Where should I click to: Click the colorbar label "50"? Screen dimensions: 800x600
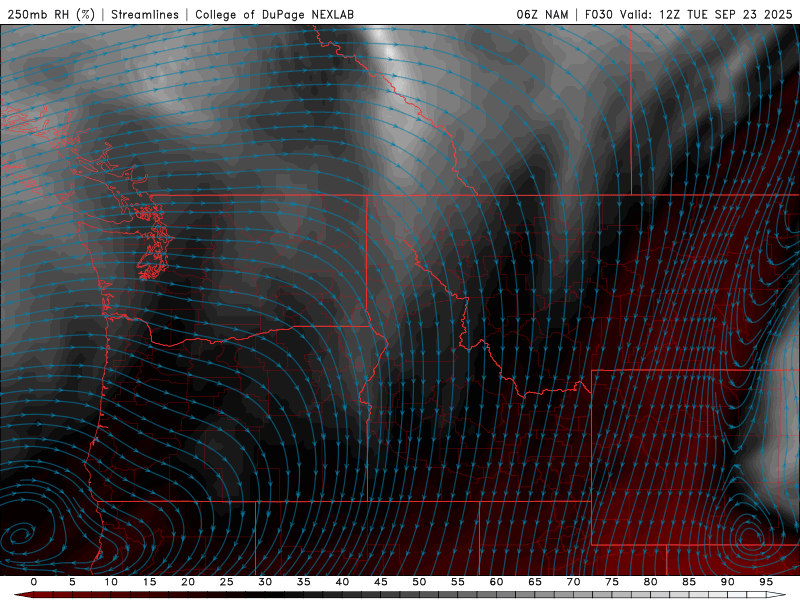[x=419, y=582]
